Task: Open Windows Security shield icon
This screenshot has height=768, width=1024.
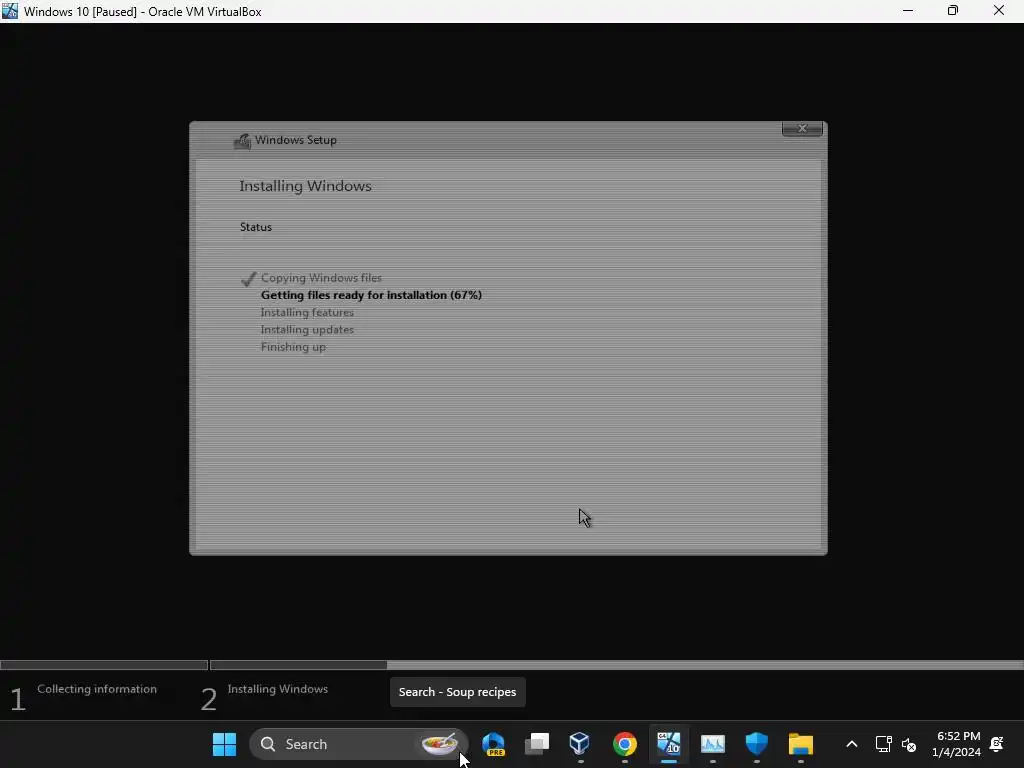Action: [x=756, y=744]
